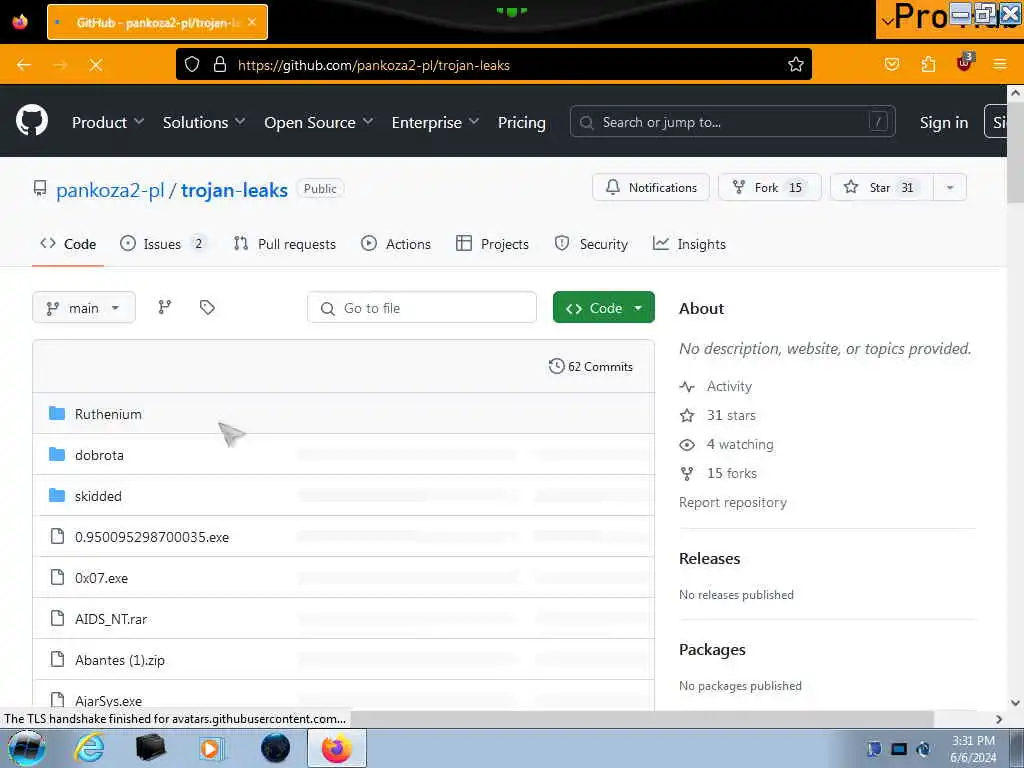Switch to the Projects tab
The image size is (1024, 768).
pyautogui.click(x=492, y=244)
